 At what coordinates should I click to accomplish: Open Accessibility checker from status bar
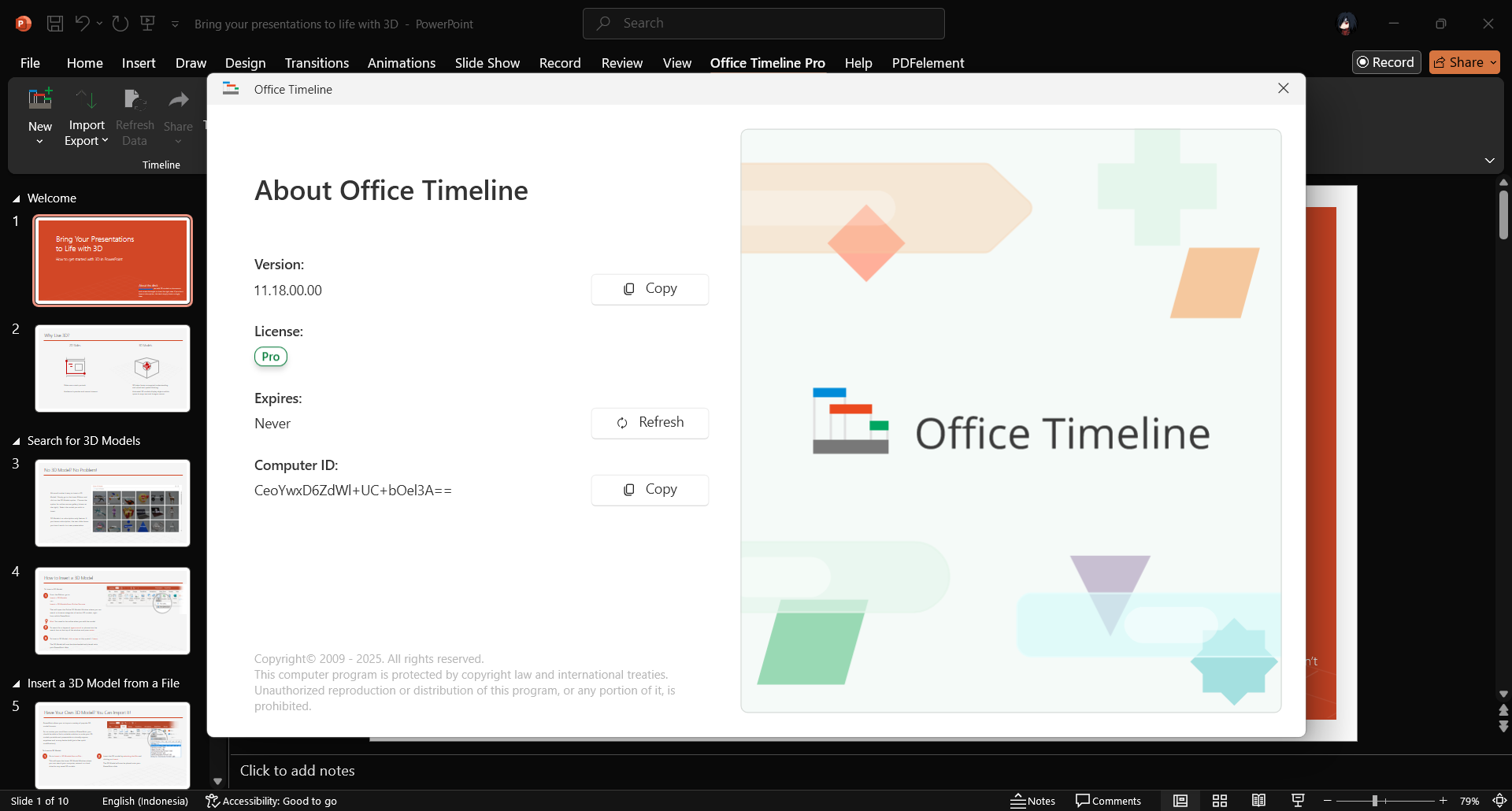(x=272, y=801)
